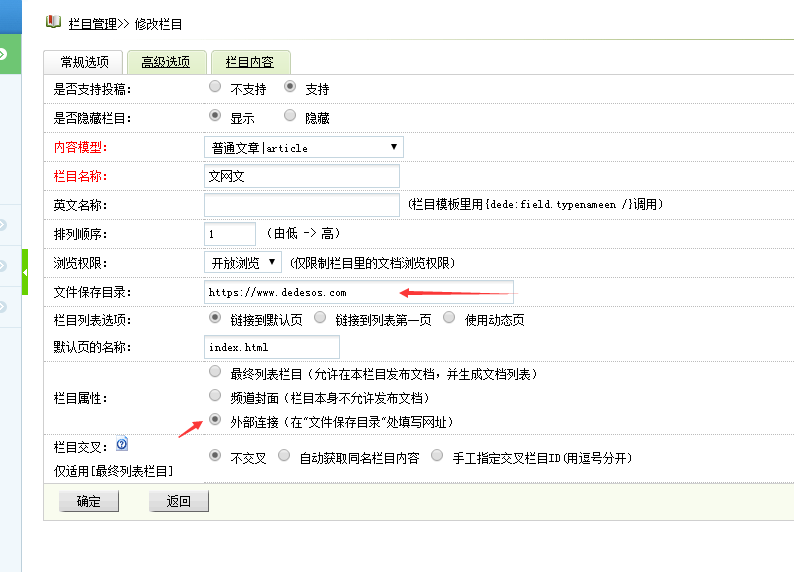Choose 外部连接 as column attribute
The height and width of the screenshot is (572, 794).
point(215,419)
